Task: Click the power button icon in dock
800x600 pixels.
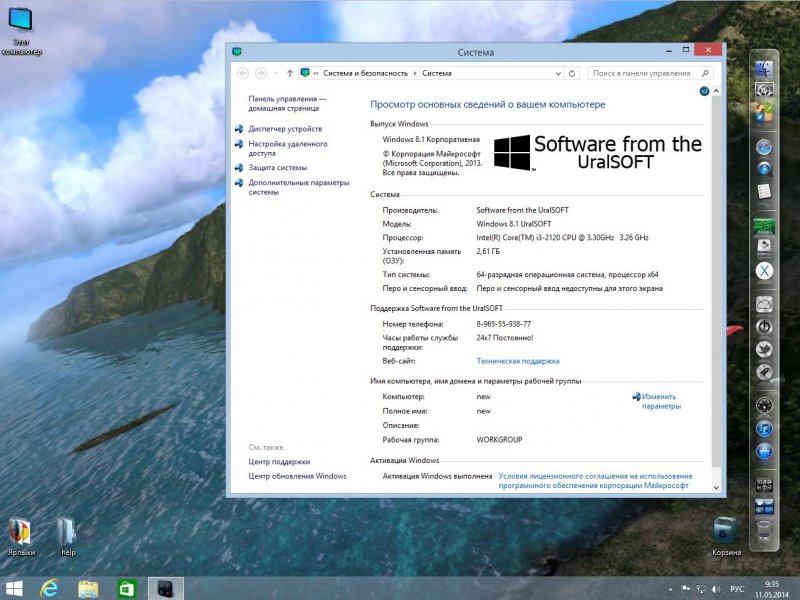Action: pos(764,327)
